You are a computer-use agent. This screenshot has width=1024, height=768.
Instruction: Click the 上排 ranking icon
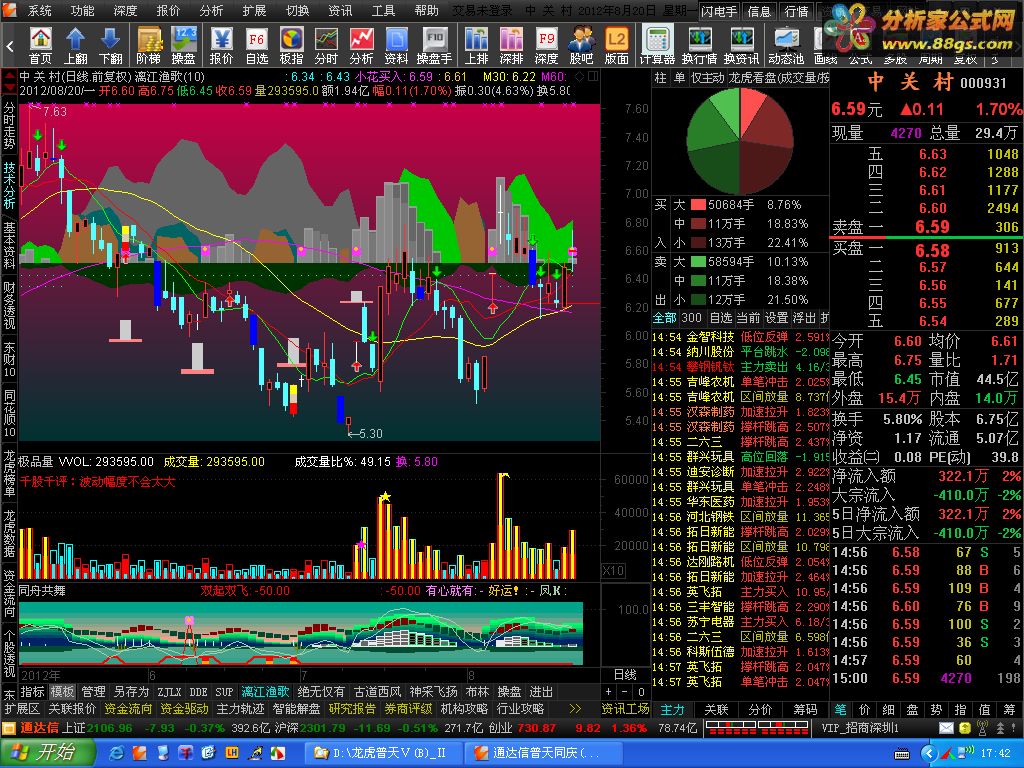[x=477, y=45]
